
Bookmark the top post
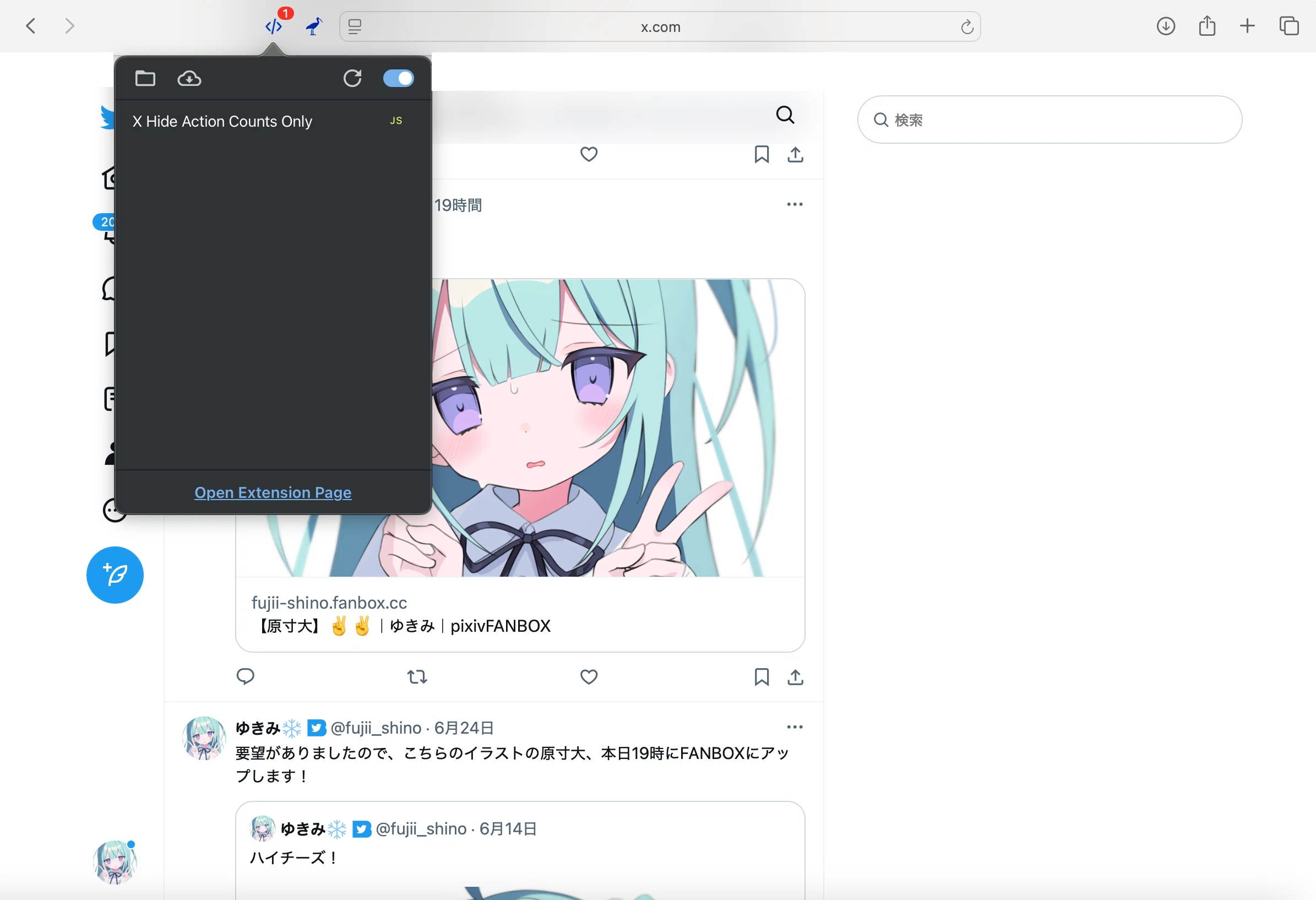pyautogui.click(x=762, y=154)
